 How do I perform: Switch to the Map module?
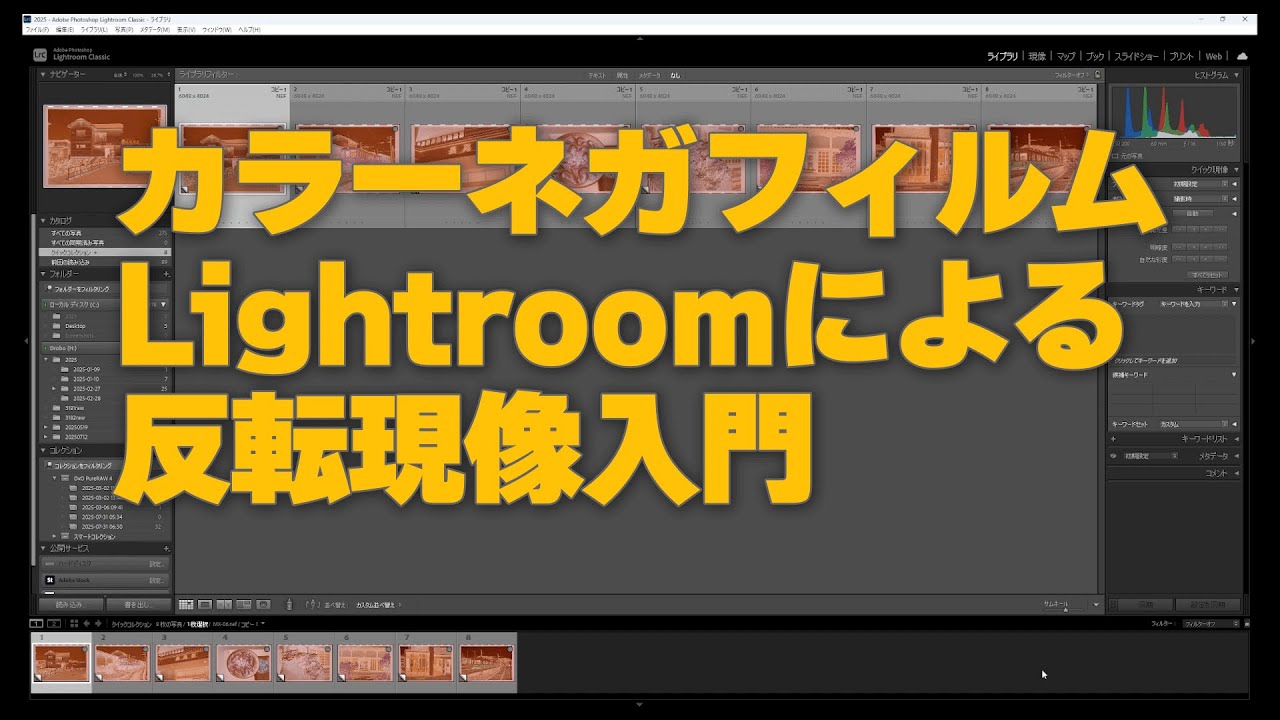tap(1066, 57)
